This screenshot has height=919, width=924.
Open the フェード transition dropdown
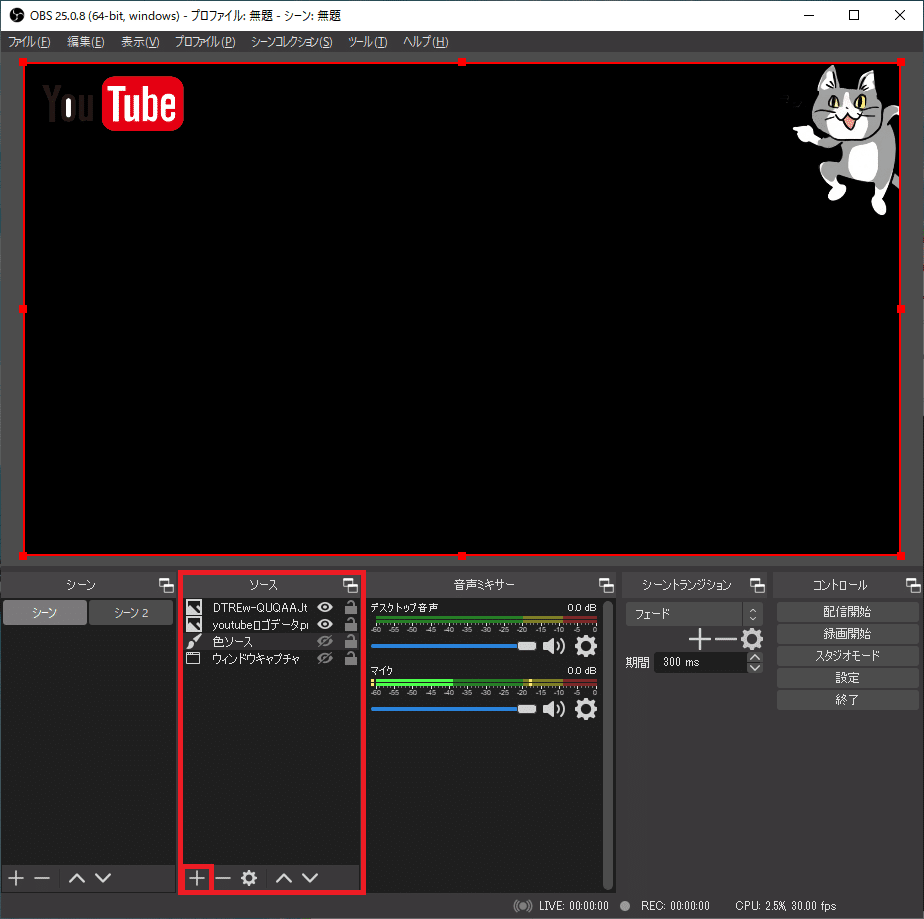click(694, 614)
